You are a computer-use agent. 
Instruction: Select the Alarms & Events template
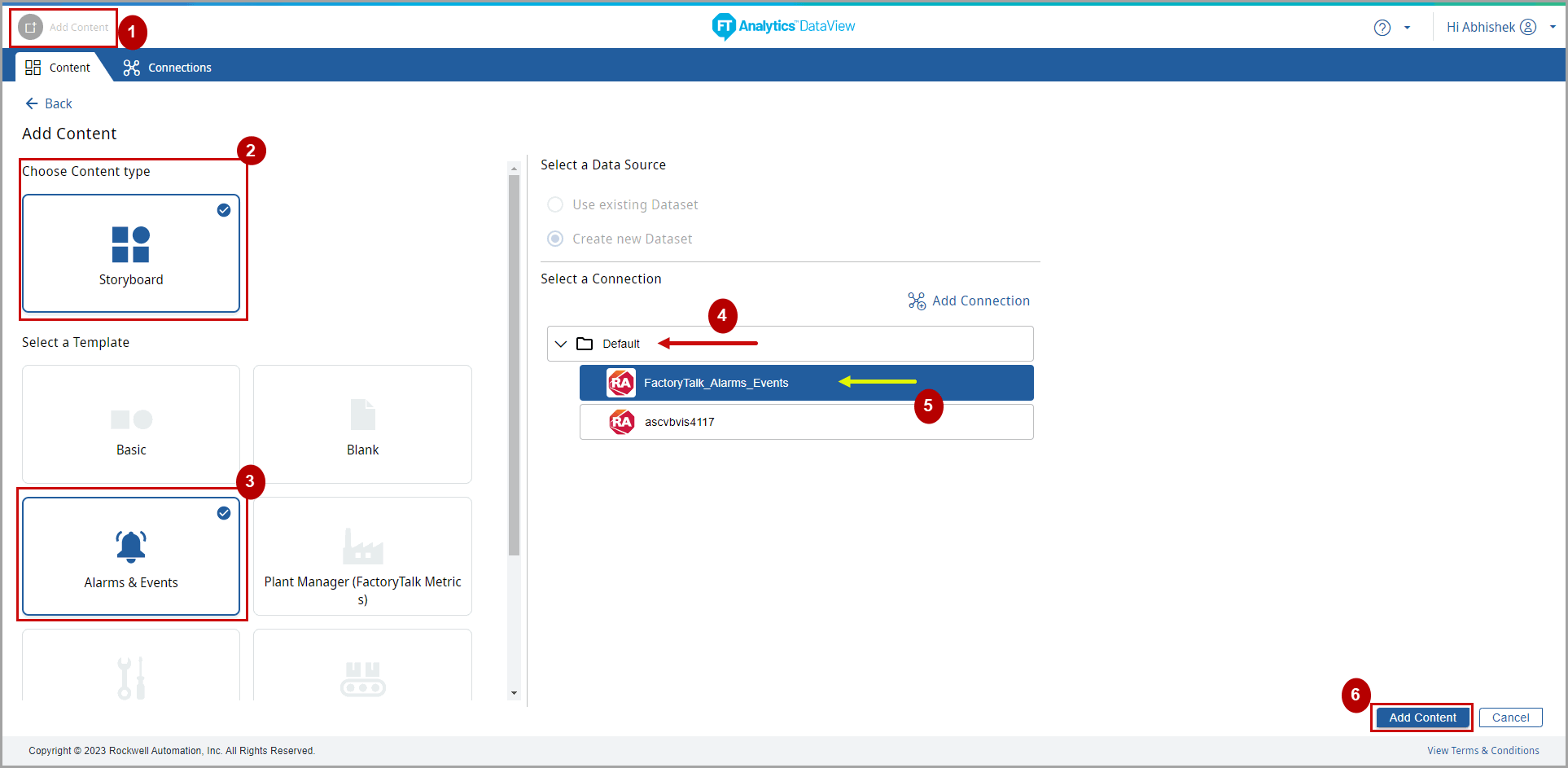click(x=131, y=556)
